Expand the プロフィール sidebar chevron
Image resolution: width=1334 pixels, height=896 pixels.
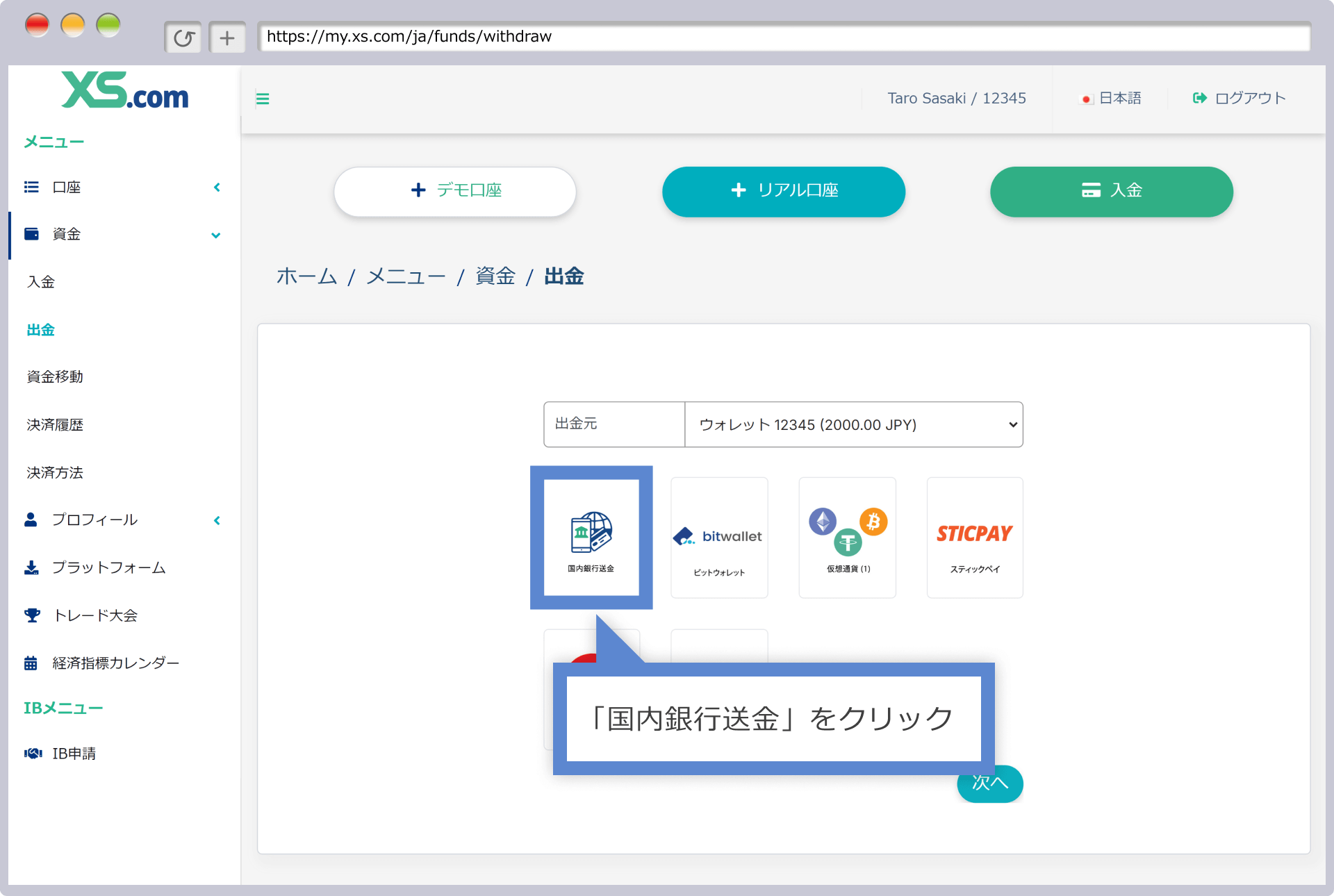217,520
